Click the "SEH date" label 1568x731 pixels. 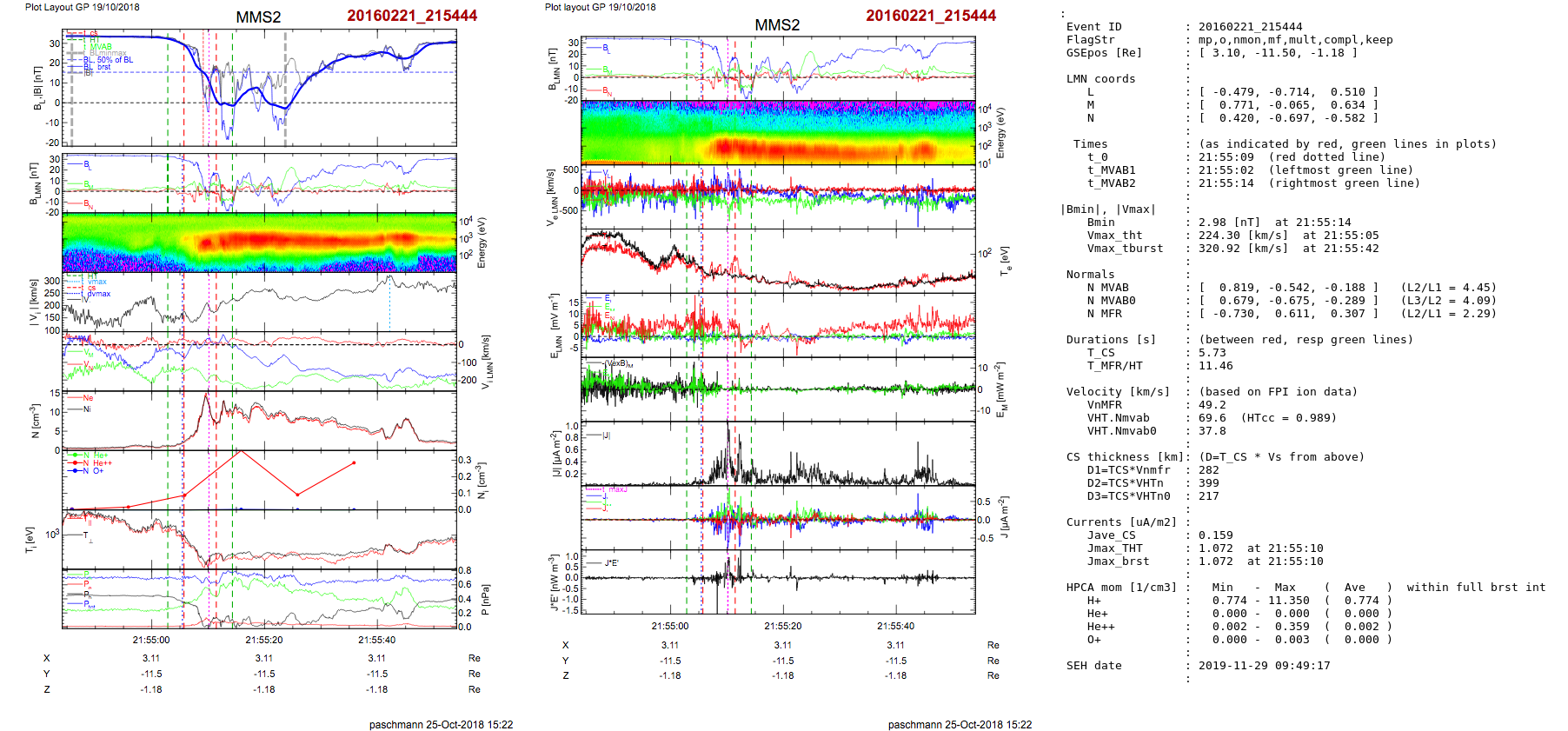tap(1094, 666)
